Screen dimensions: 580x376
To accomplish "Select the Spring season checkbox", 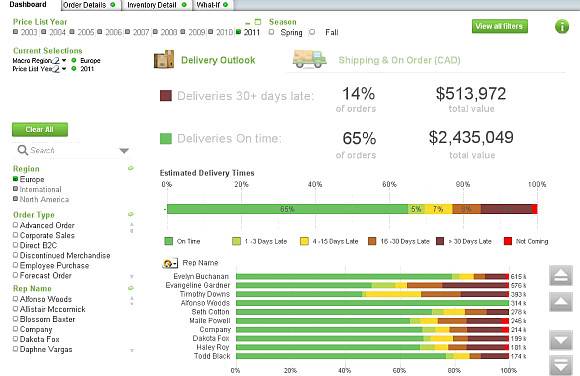I will [272, 32].
